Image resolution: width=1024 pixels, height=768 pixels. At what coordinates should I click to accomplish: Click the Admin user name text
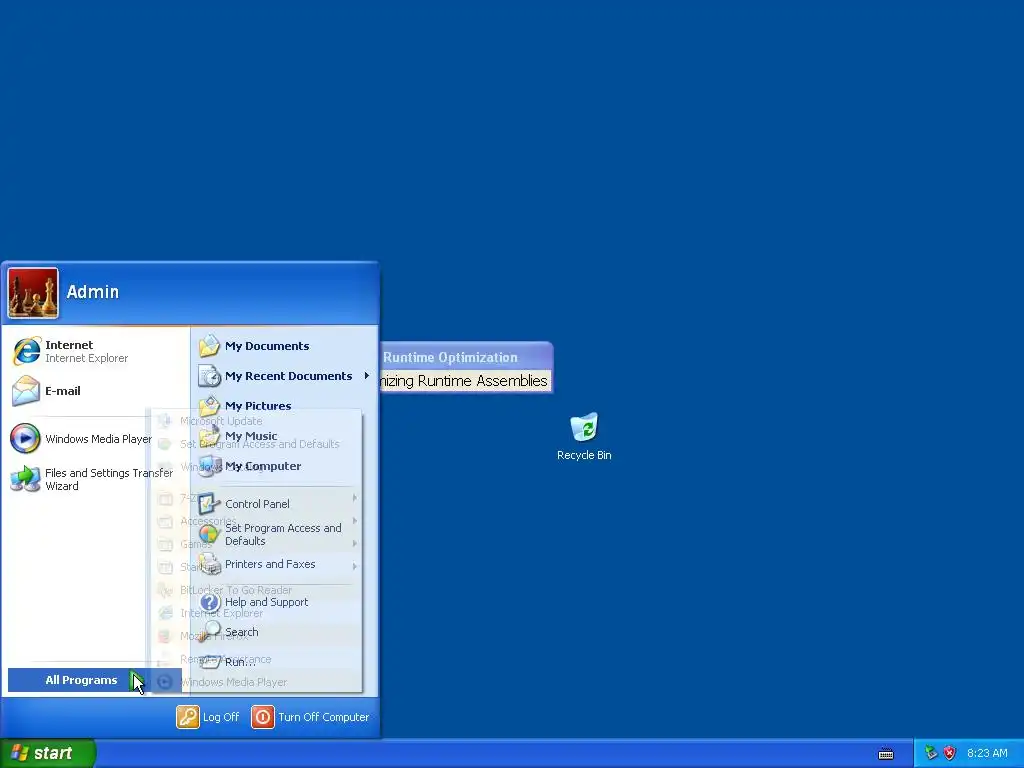93,292
